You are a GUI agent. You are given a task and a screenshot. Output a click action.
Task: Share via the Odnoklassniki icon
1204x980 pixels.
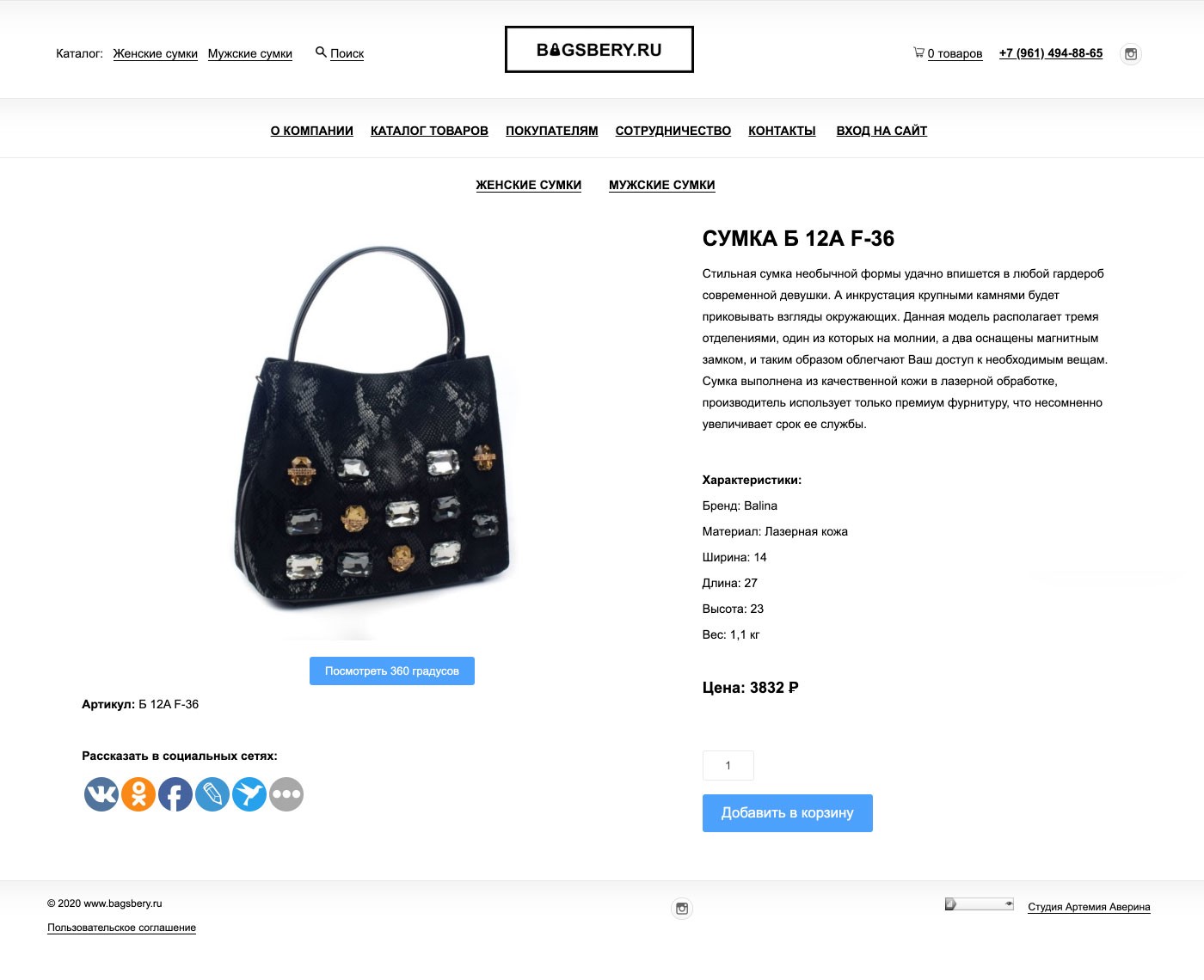click(x=138, y=794)
